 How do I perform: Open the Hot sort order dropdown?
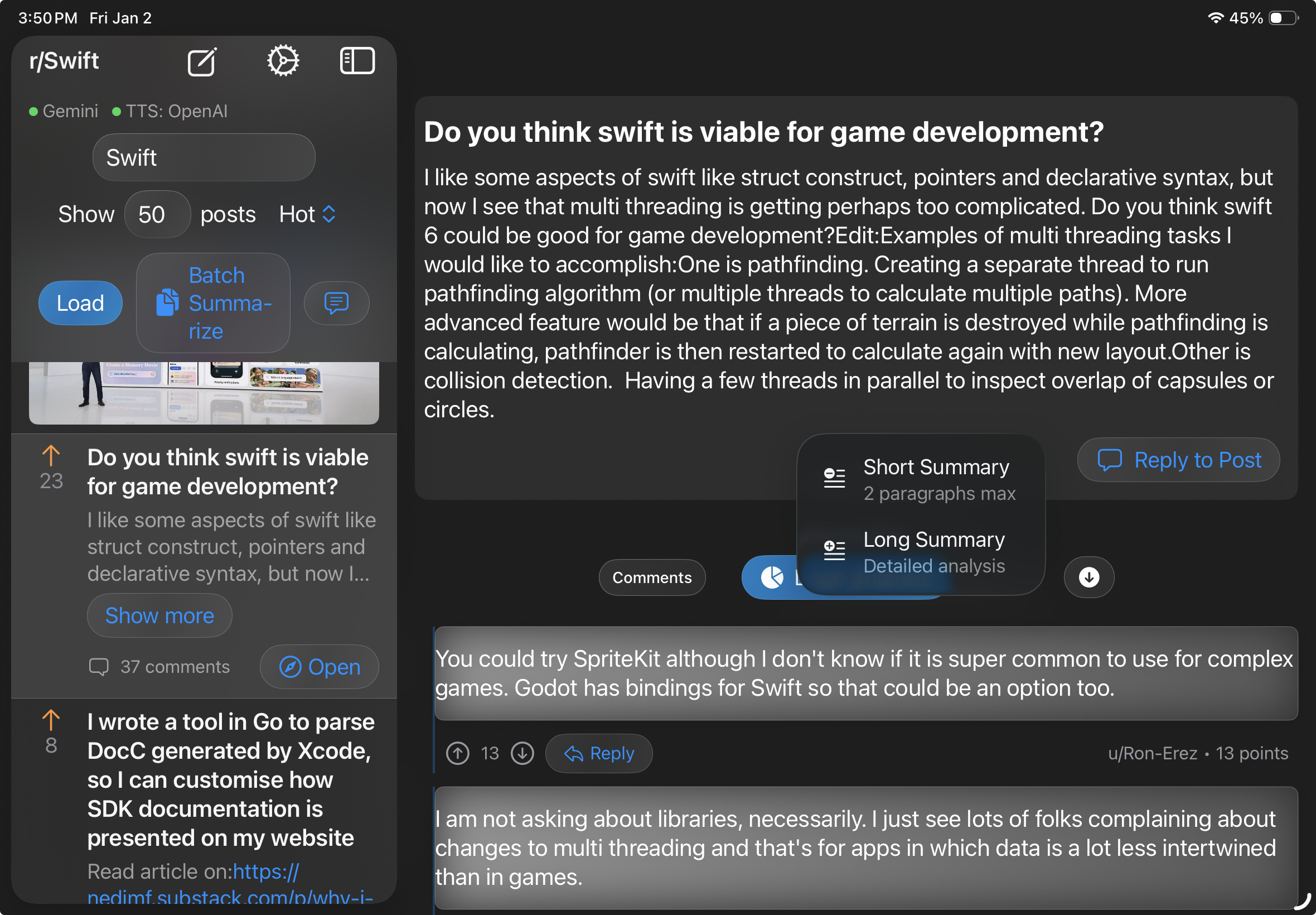(x=307, y=214)
